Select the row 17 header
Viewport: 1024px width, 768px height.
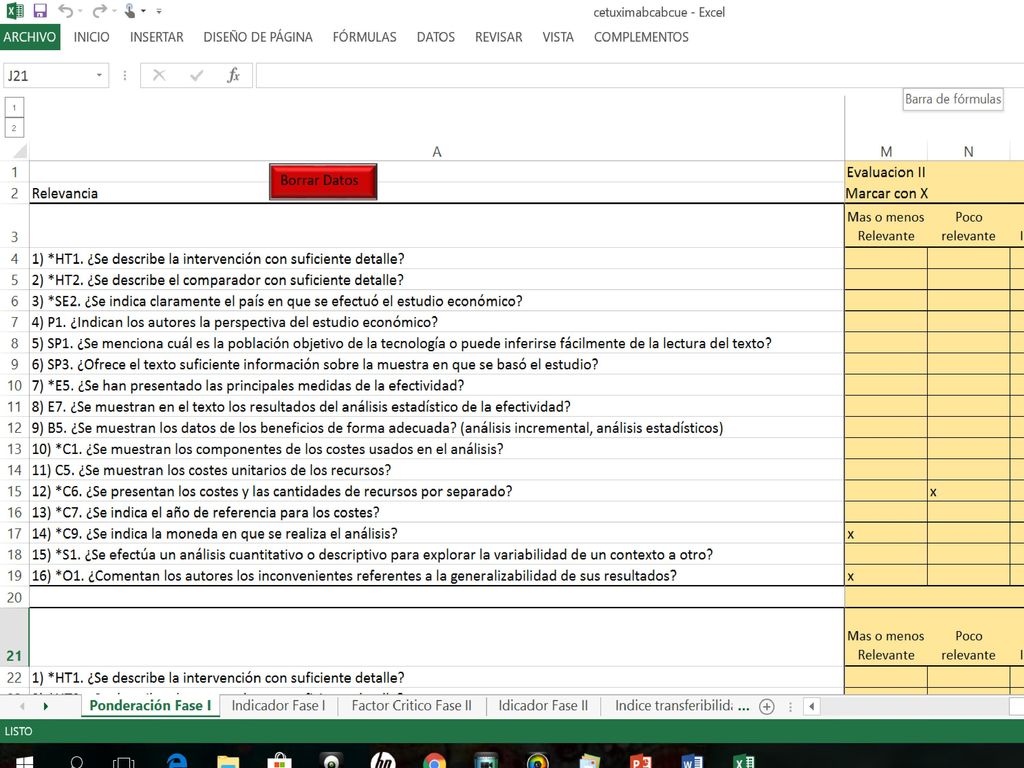click(x=14, y=534)
